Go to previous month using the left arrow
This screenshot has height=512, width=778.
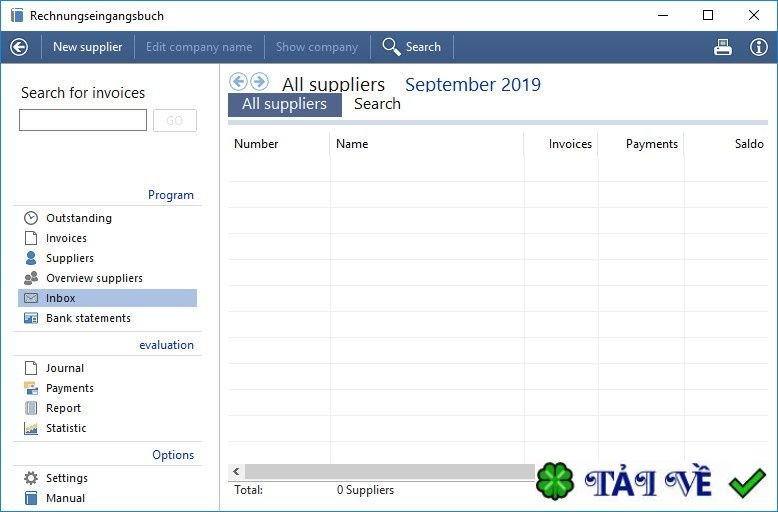point(238,81)
